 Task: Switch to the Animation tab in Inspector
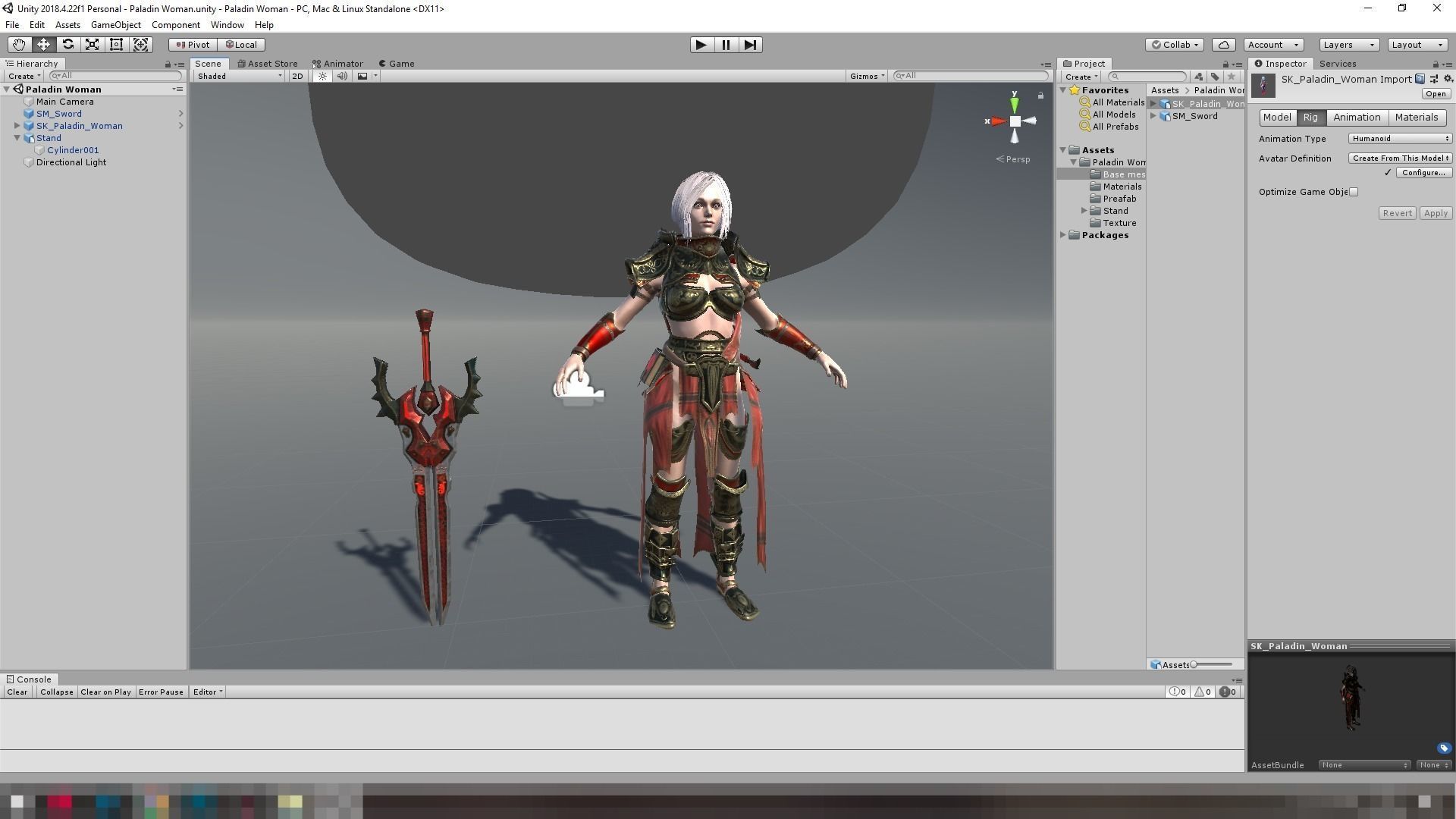click(1357, 117)
